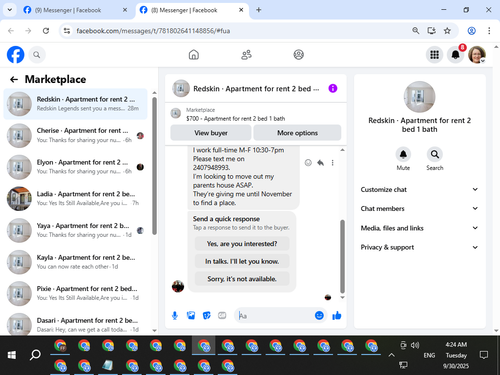Click the Facebook search magnifier icon

pos(37,55)
